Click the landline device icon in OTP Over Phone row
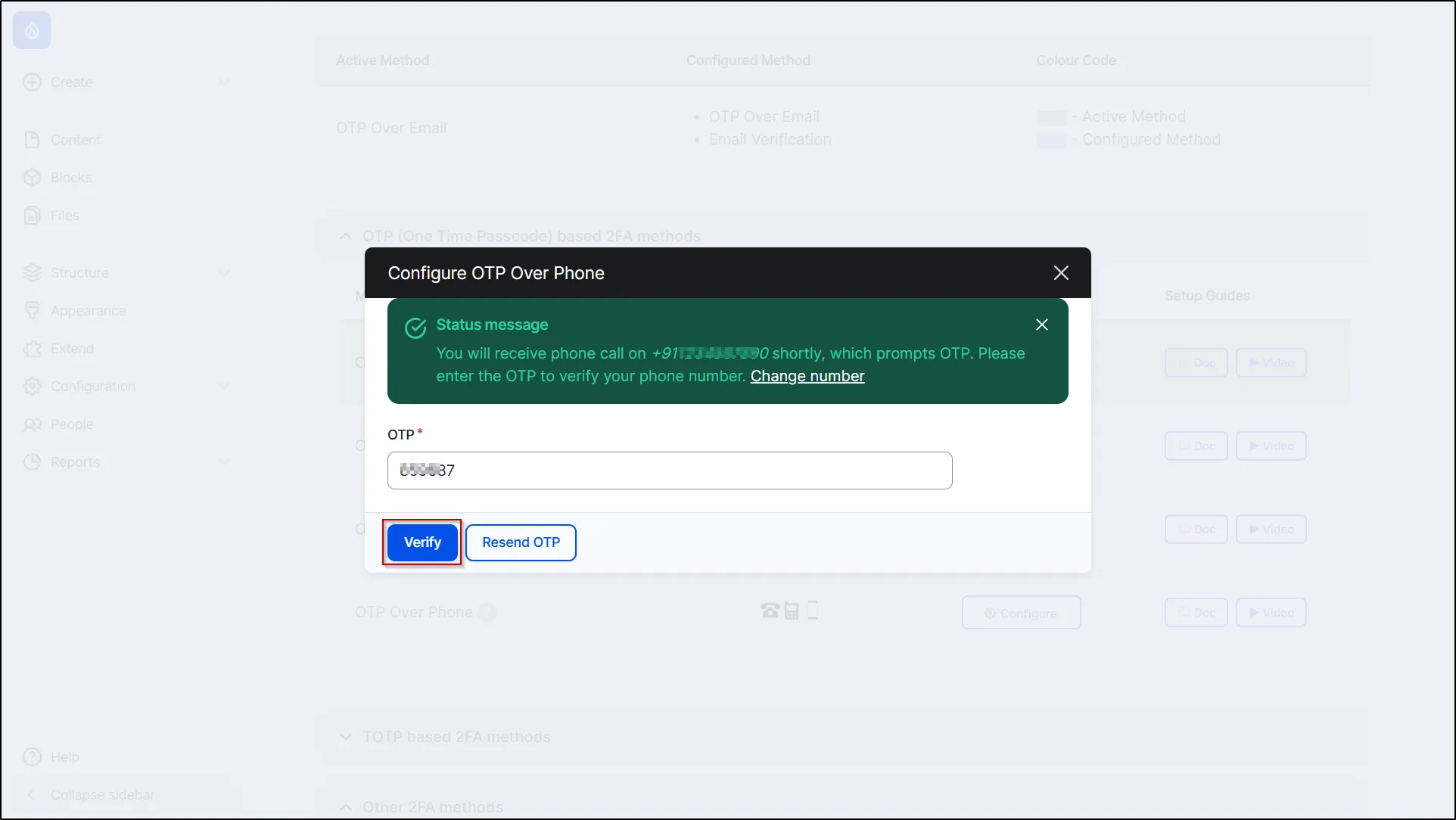This screenshot has width=1456, height=820. [x=792, y=610]
